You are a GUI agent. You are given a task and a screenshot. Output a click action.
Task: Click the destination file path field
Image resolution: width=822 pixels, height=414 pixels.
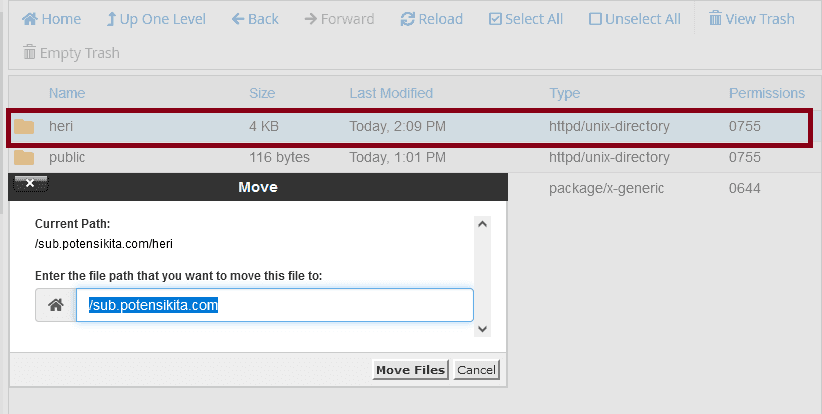click(x=275, y=305)
